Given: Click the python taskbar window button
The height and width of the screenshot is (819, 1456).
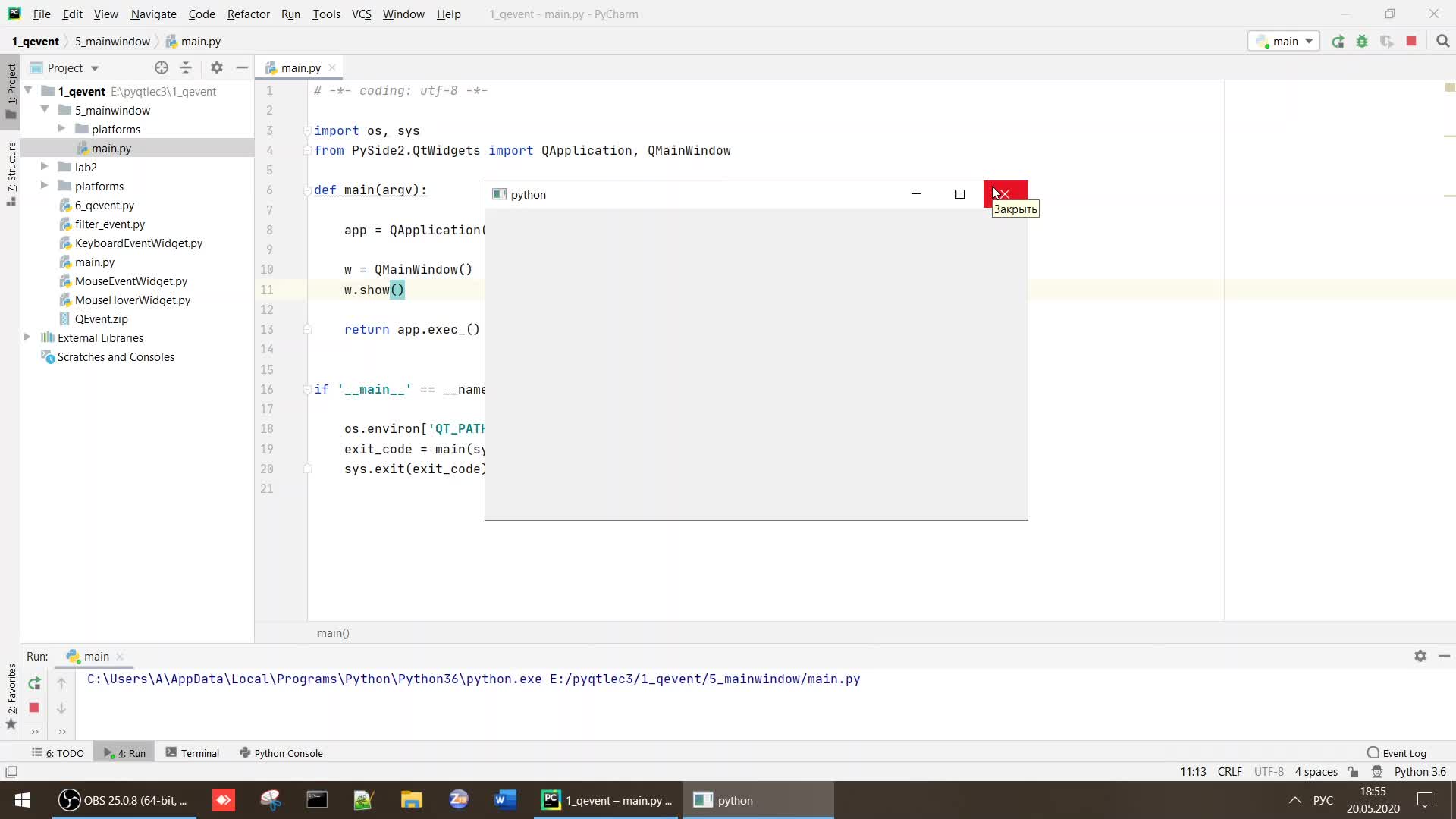Looking at the screenshot, I should (758, 800).
